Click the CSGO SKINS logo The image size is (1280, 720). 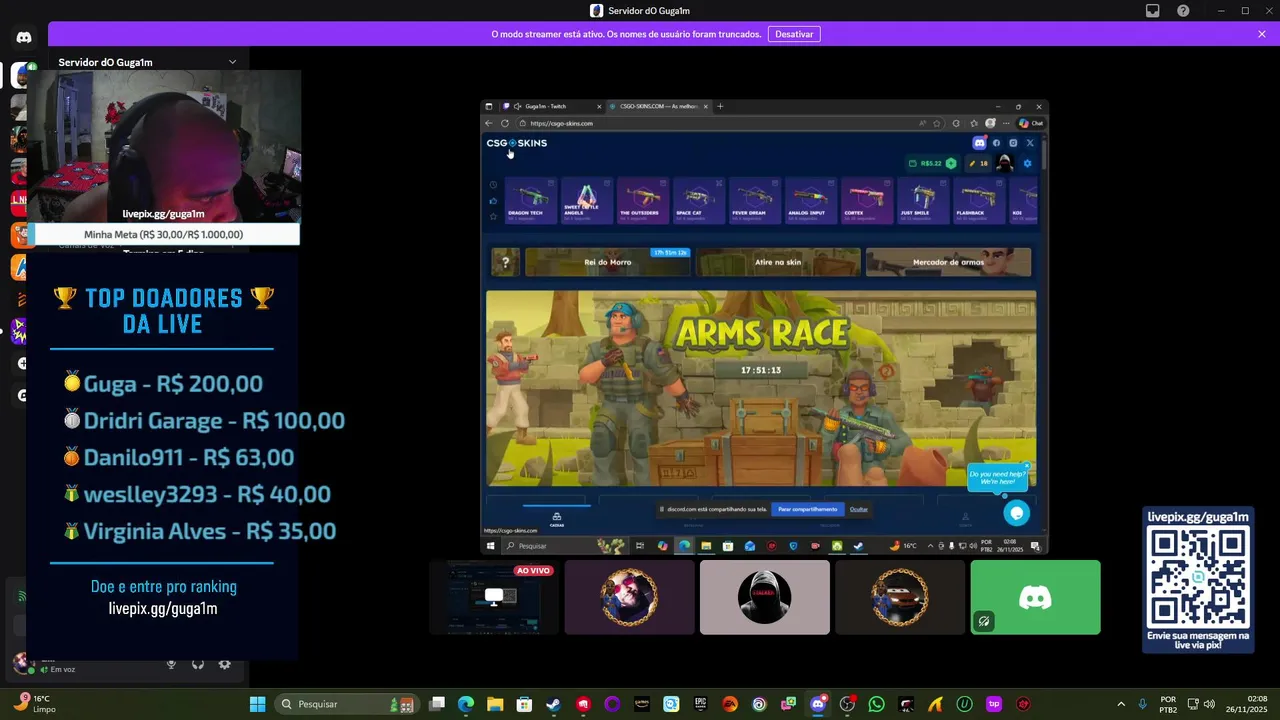tap(517, 143)
